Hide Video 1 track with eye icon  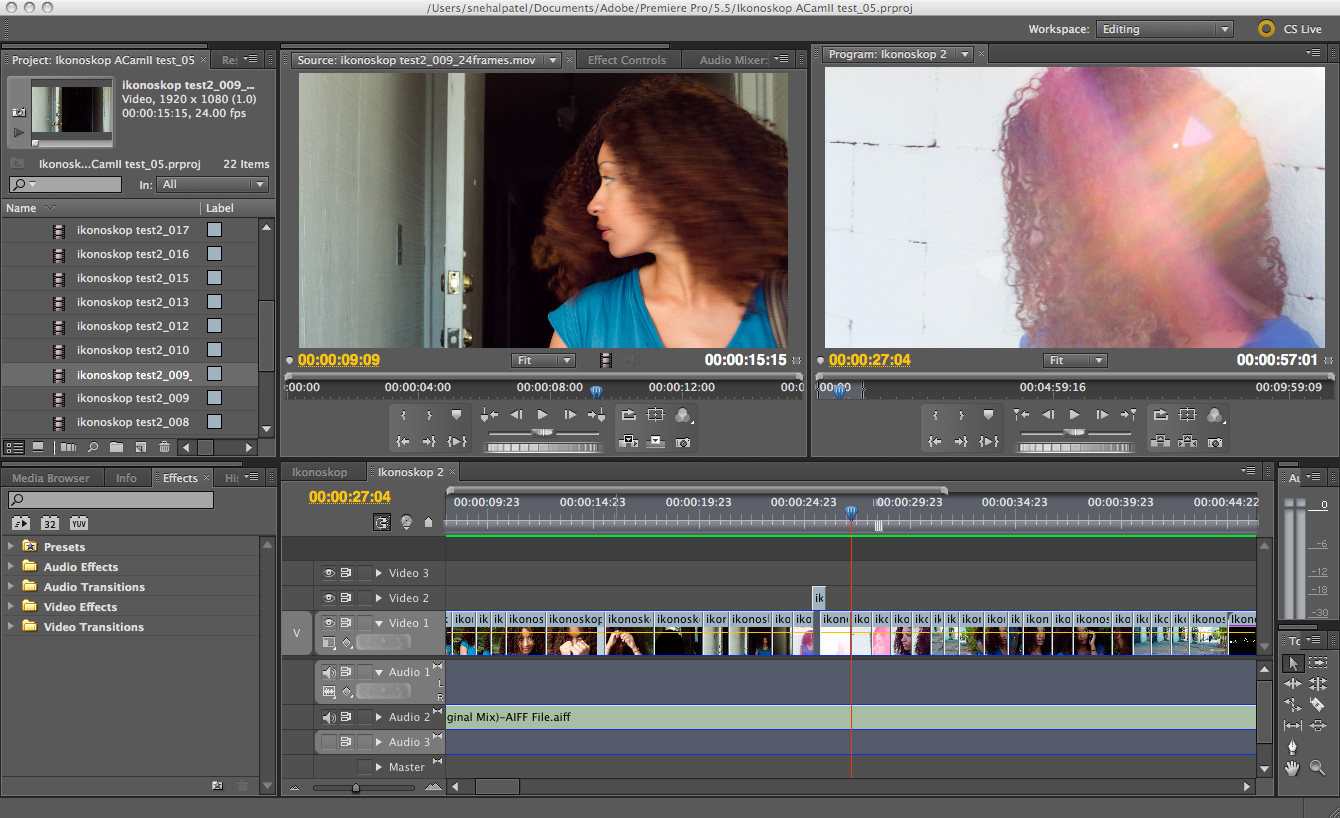coord(328,623)
